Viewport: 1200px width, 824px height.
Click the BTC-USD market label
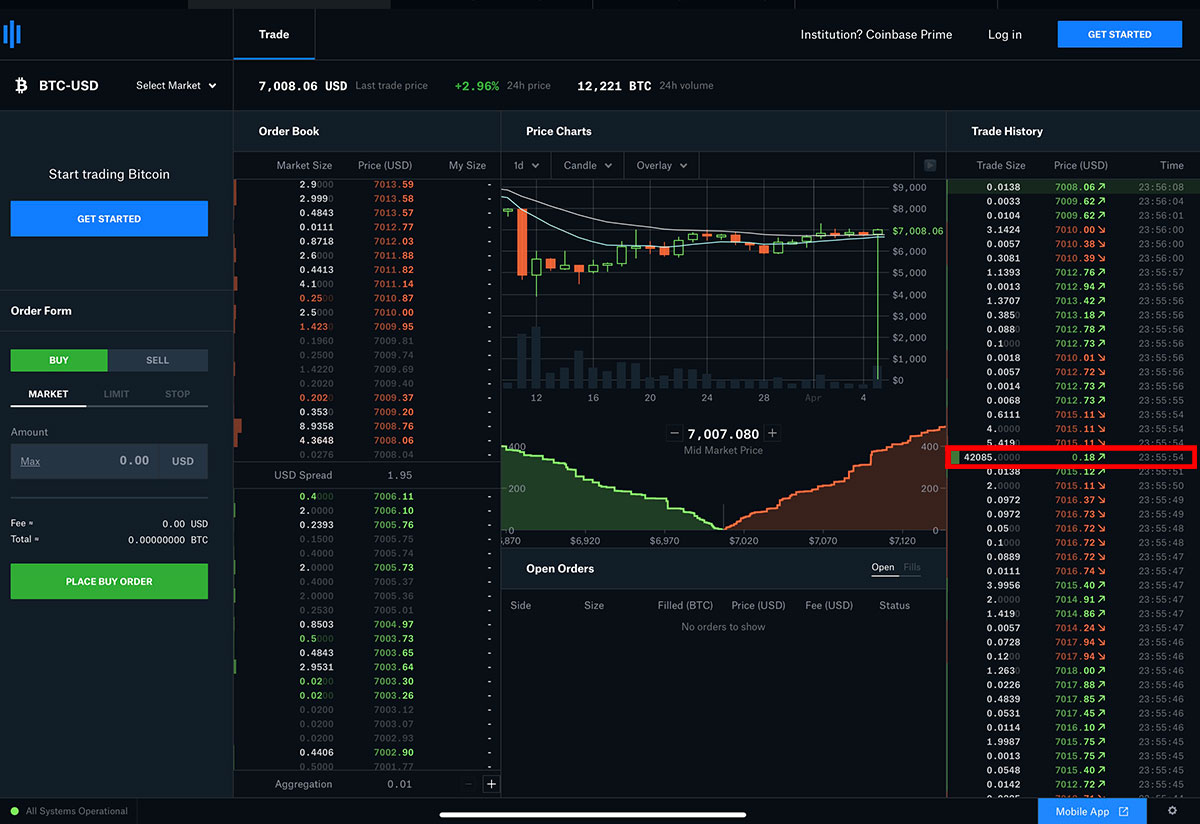click(x=69, y=86)
